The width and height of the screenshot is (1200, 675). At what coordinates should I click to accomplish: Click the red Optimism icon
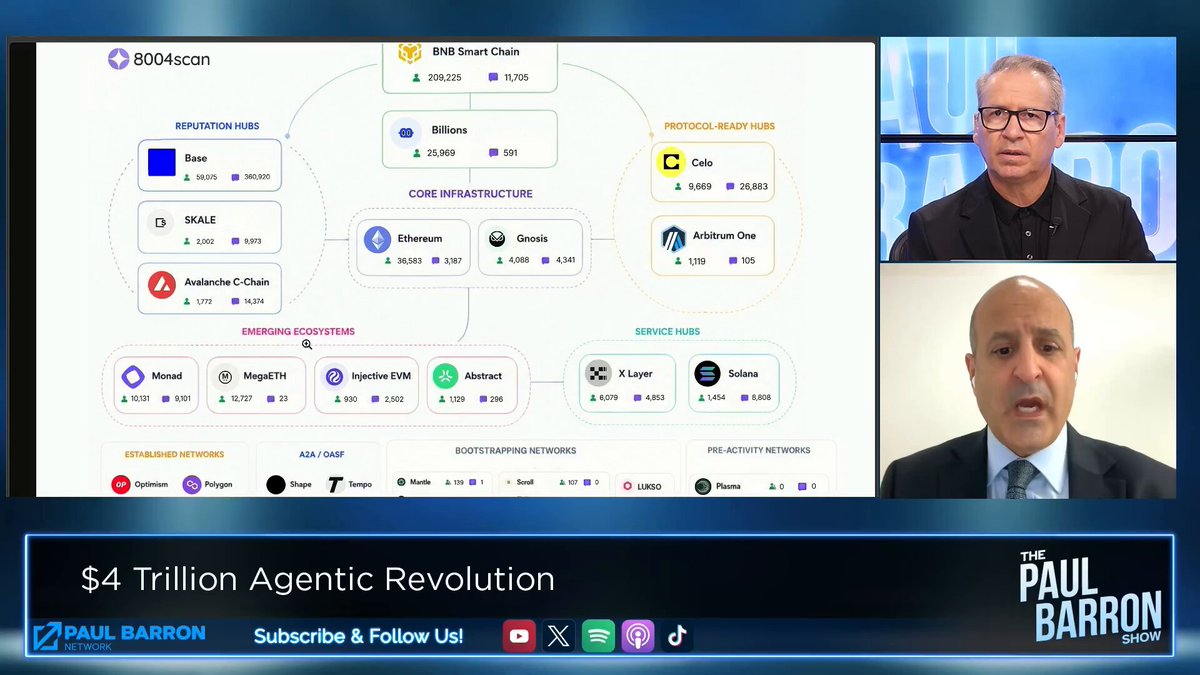point(121,485)
